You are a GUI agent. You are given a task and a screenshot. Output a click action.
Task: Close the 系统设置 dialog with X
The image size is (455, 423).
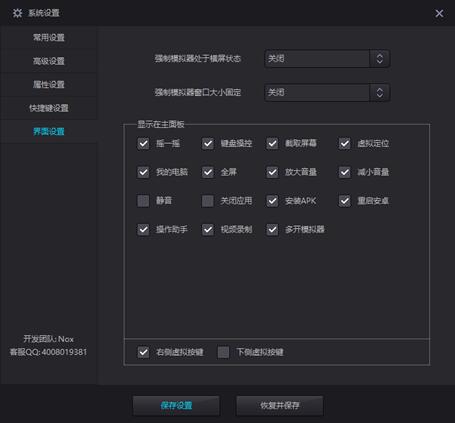click(x=439, y=13)
